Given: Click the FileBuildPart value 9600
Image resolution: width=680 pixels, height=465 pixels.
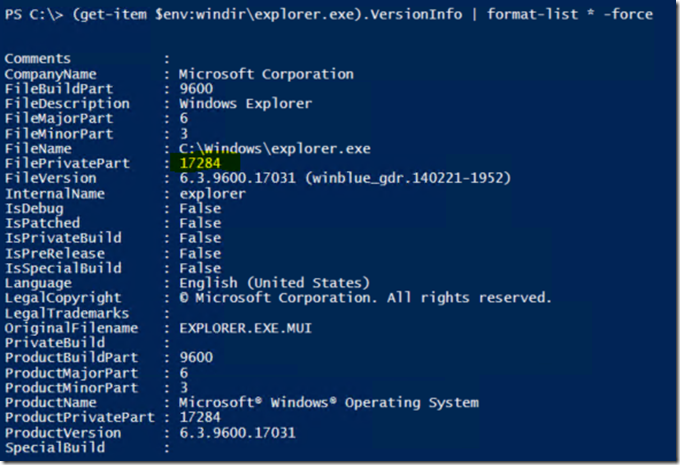Looking at the screenshot, I should click(195, 89).
